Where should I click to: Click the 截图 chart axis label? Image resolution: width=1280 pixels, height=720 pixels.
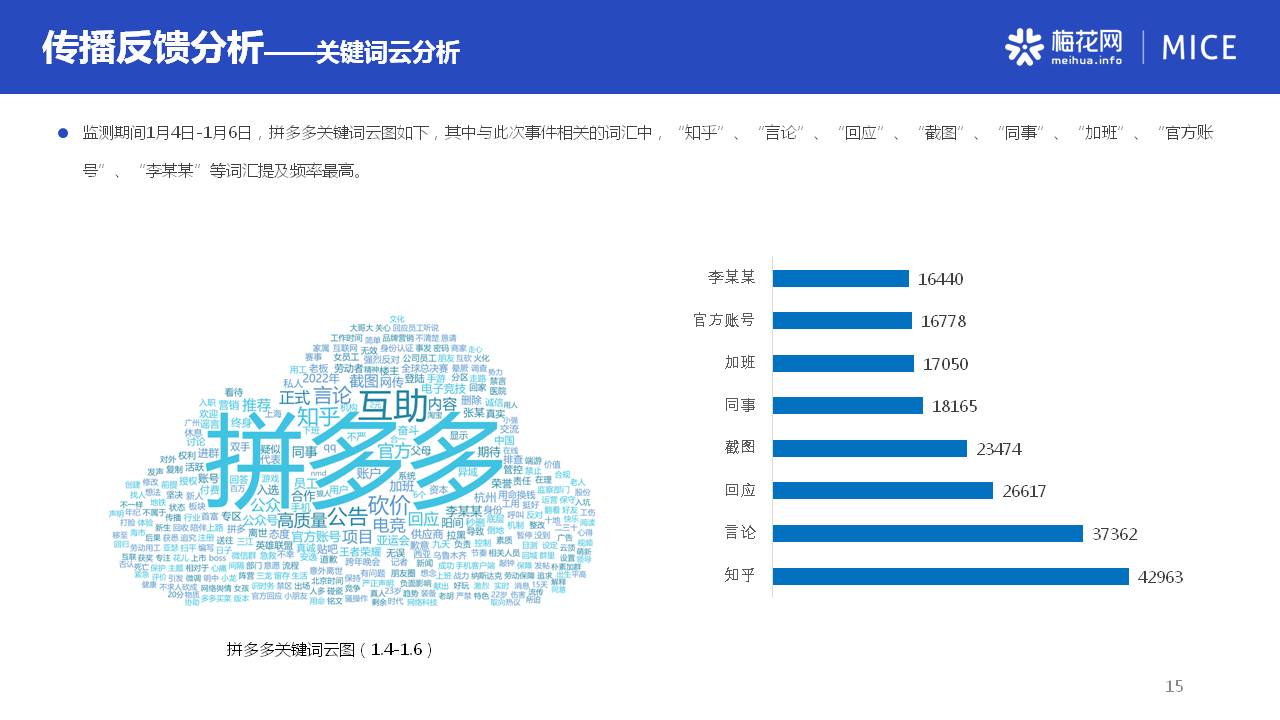(x=740, y=448)
